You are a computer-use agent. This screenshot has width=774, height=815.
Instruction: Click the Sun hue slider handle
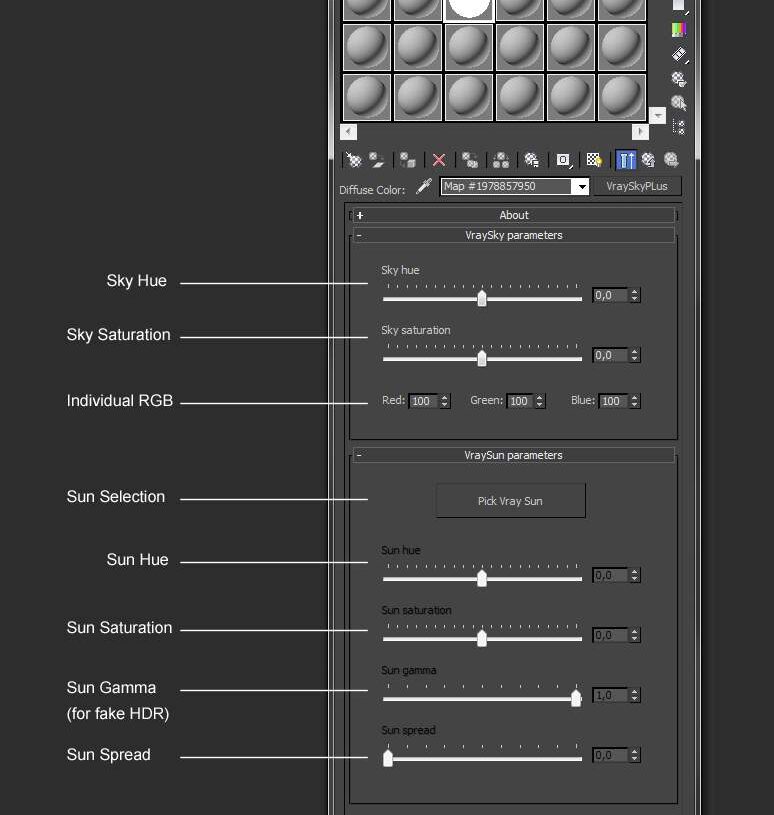click(x=482, y=578)
